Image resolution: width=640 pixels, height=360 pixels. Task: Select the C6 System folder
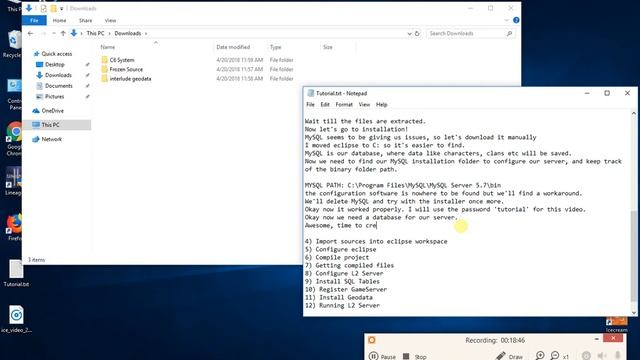pyautogui.click(x=122, y=60)
